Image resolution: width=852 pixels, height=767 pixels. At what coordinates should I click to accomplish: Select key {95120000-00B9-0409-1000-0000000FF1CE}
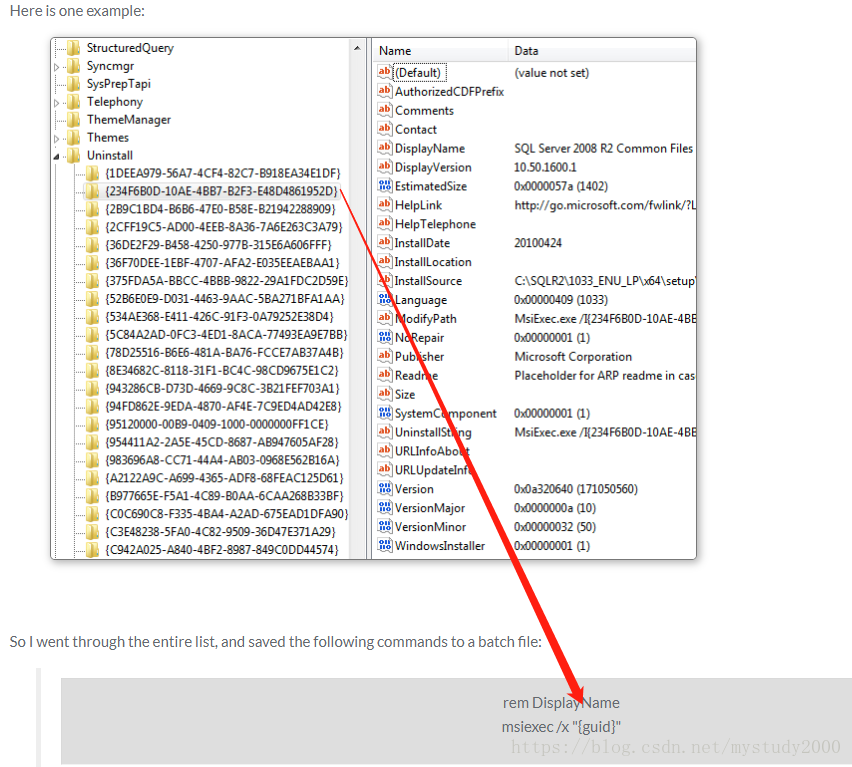(217, 424)
